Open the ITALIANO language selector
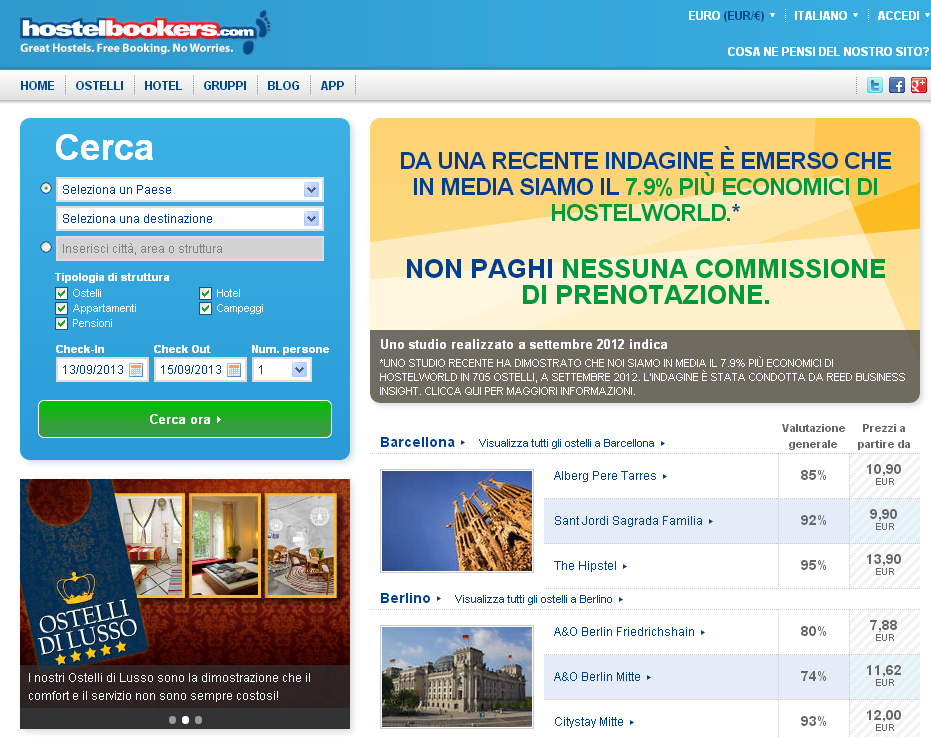 [826, 15]
